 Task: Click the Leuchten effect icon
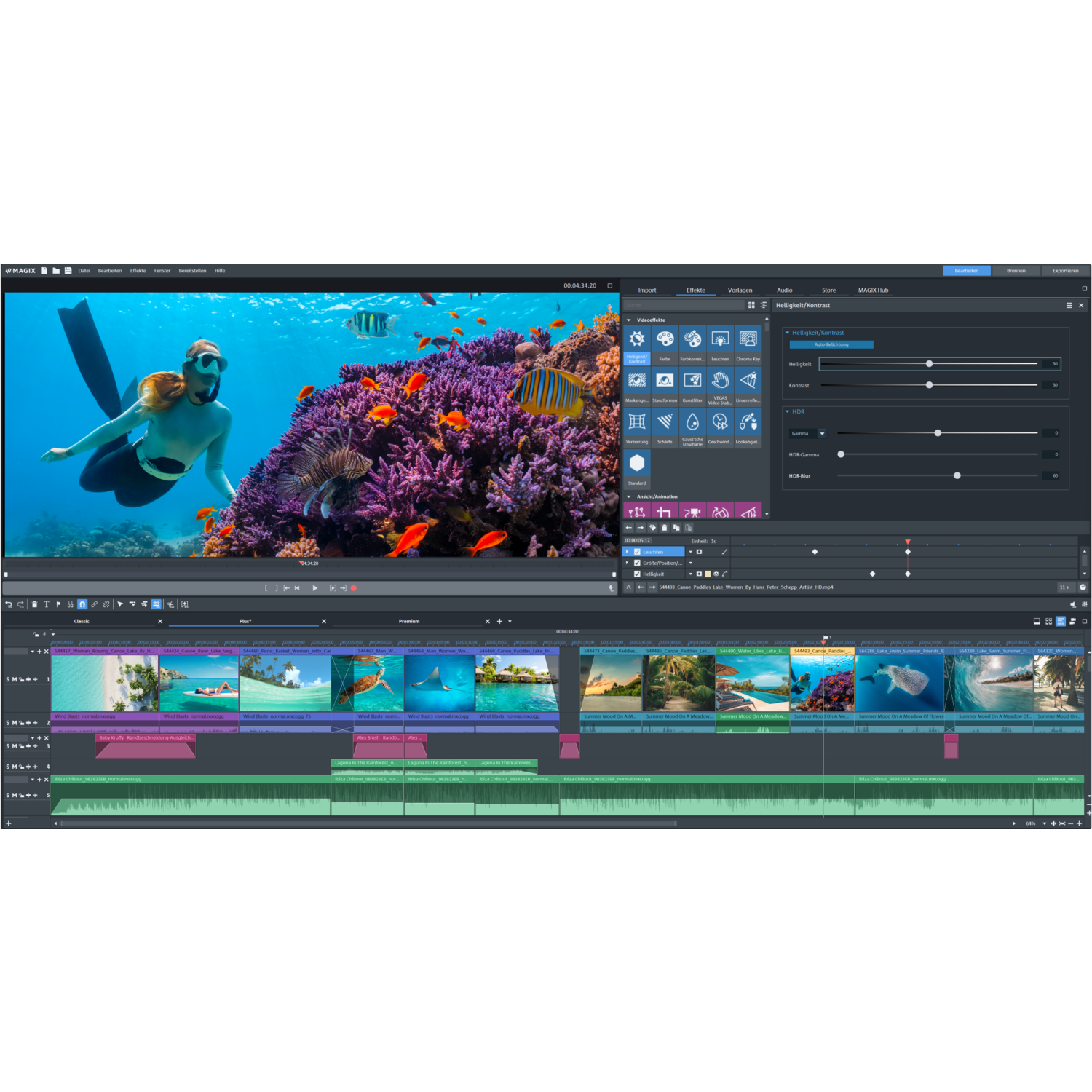click(x=720, y=340)
